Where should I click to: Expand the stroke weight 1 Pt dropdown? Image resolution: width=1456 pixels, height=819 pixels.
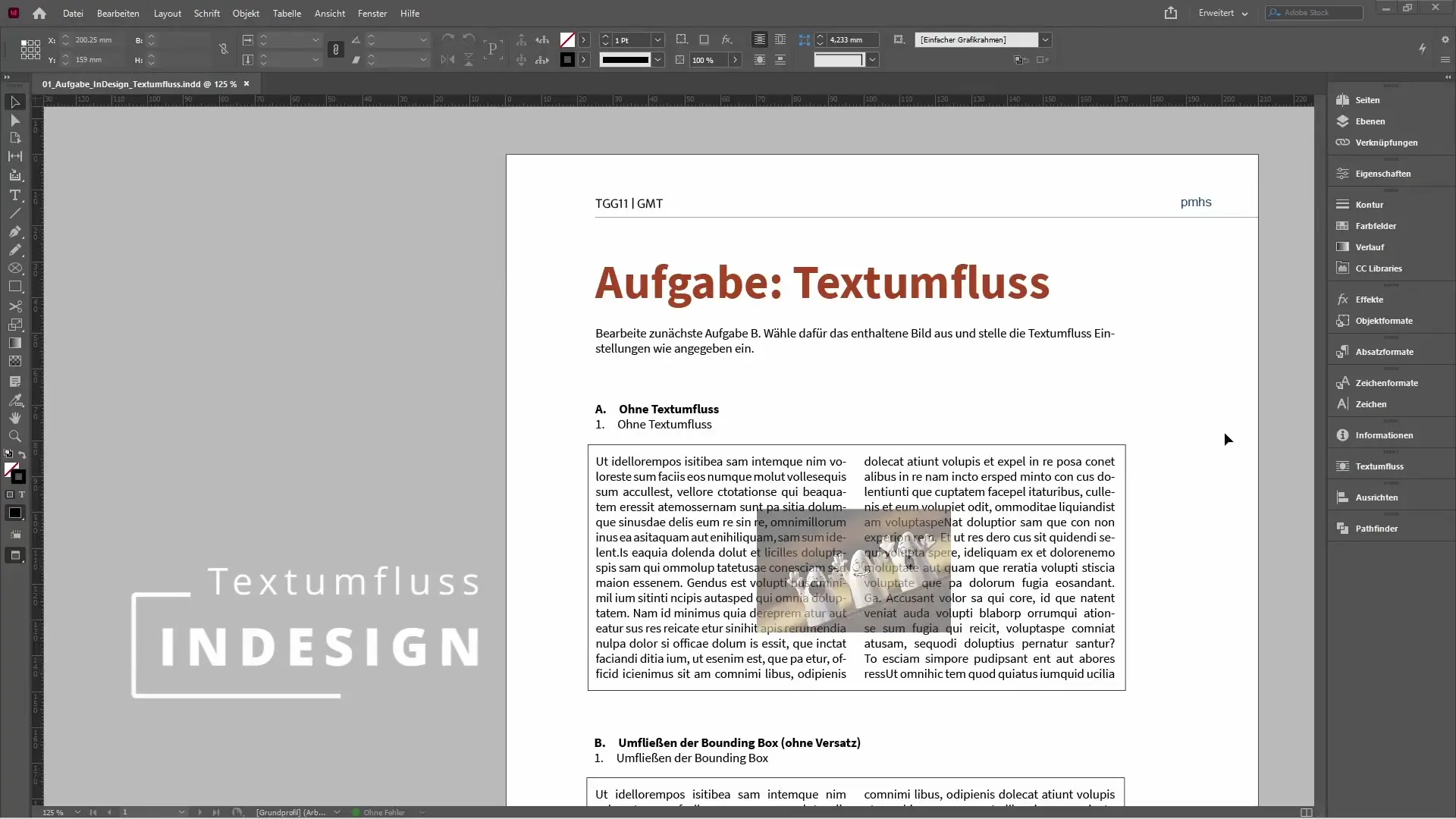point(657,39)
